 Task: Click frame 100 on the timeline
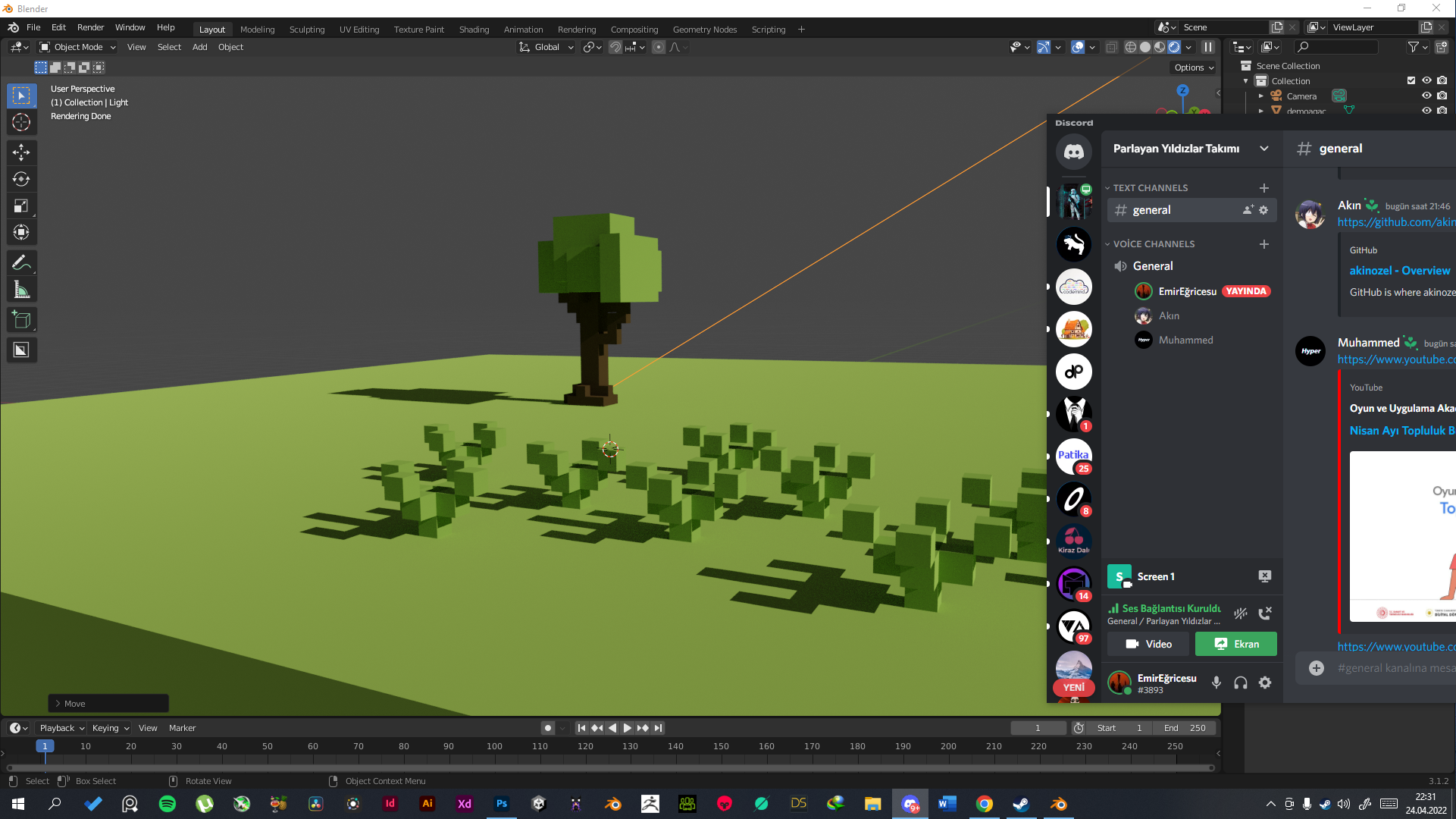[x=494, y=747]
